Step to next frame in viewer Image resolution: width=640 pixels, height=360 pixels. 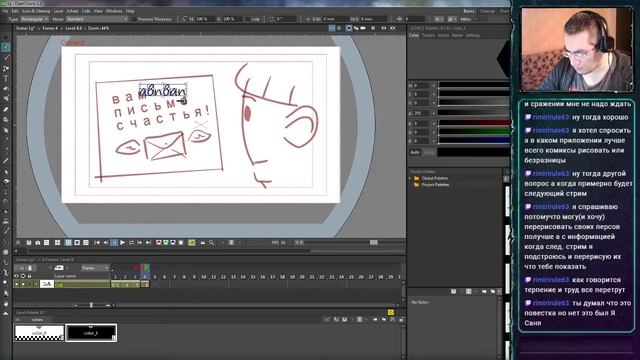[x=140, y=242]
